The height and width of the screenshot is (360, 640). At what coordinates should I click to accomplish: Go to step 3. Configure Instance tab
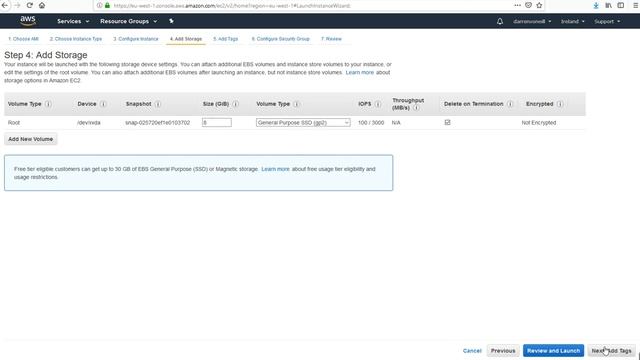(136, 39)
